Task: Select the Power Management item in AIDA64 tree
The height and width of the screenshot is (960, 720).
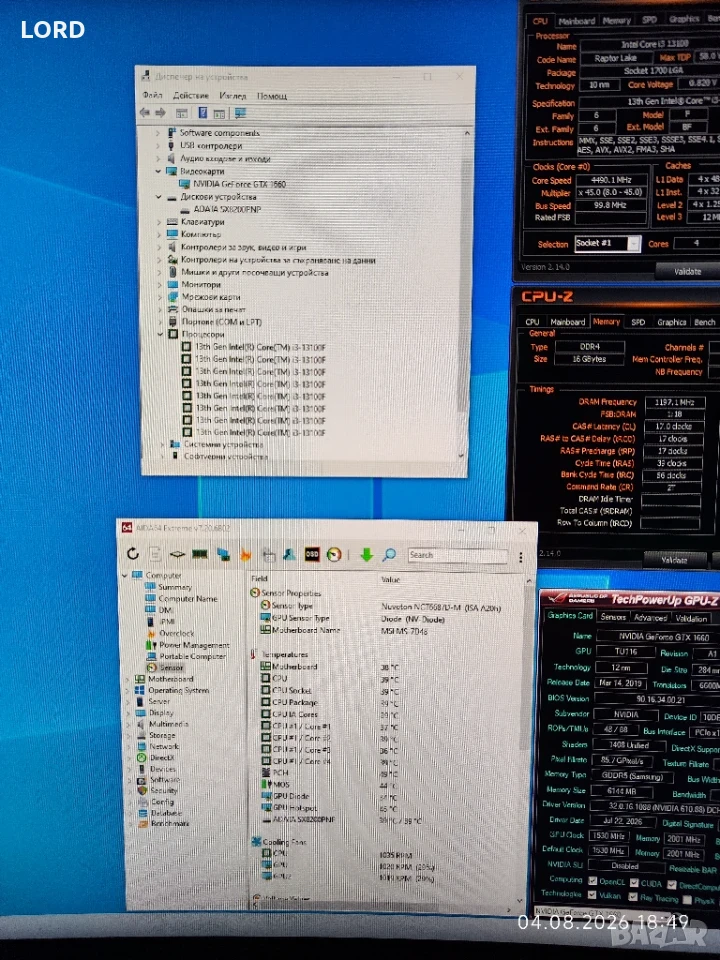Action: tap(187, 645)
